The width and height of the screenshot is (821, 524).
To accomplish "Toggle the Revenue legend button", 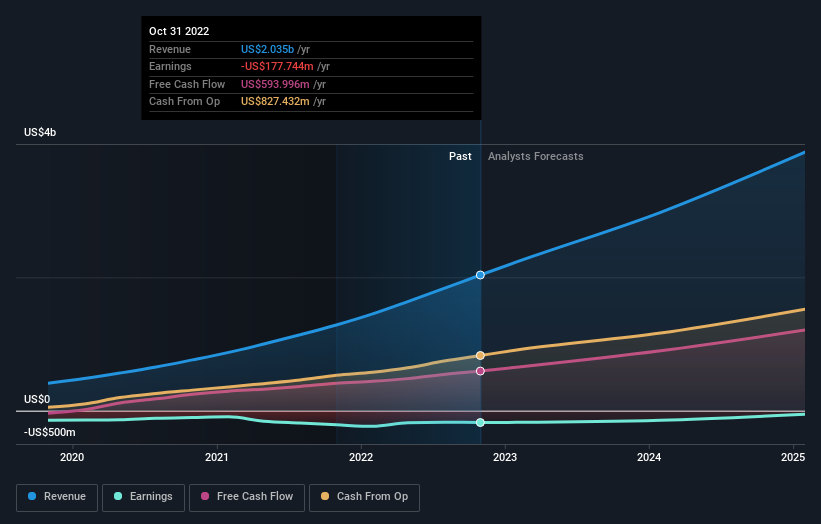I will point(57,497).
